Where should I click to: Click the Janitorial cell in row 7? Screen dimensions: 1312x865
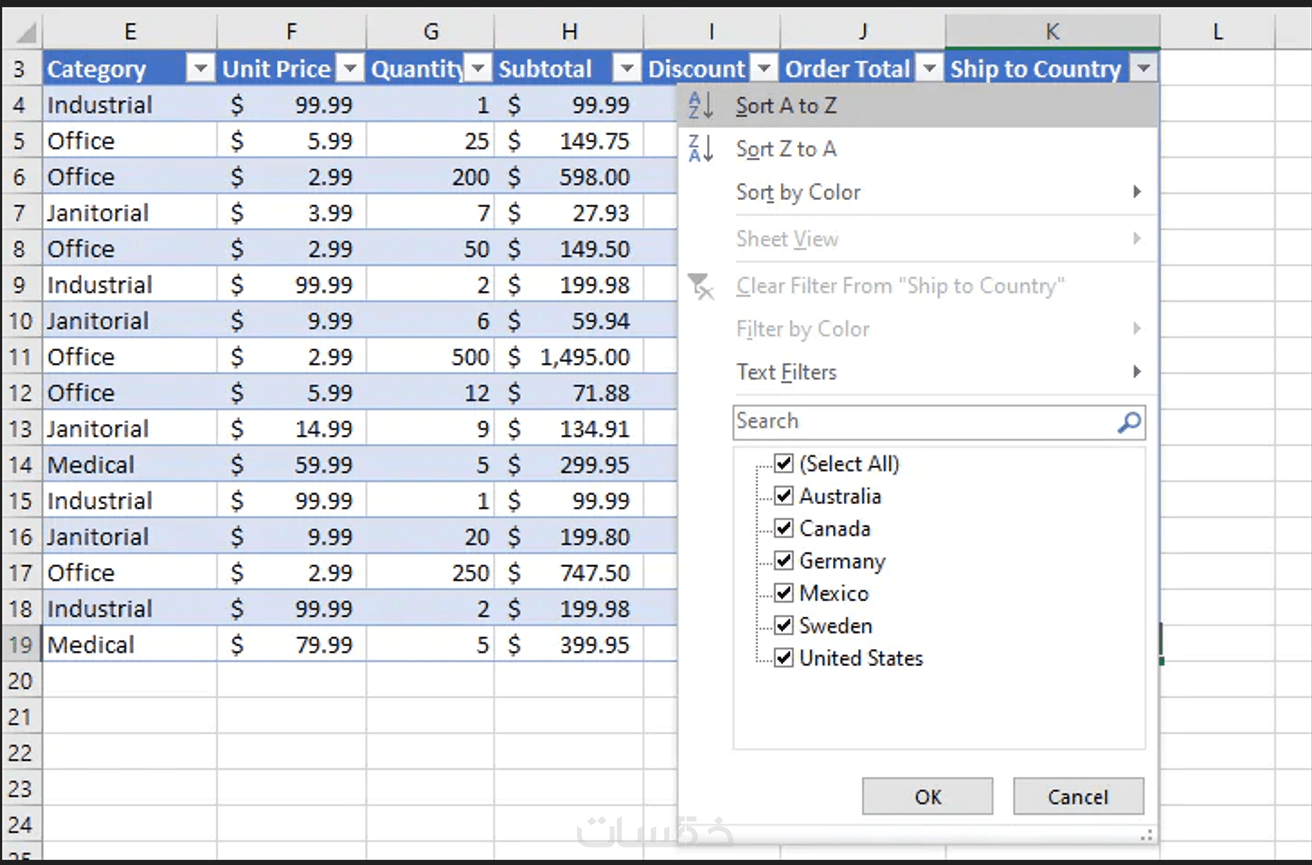pos(130,213)
